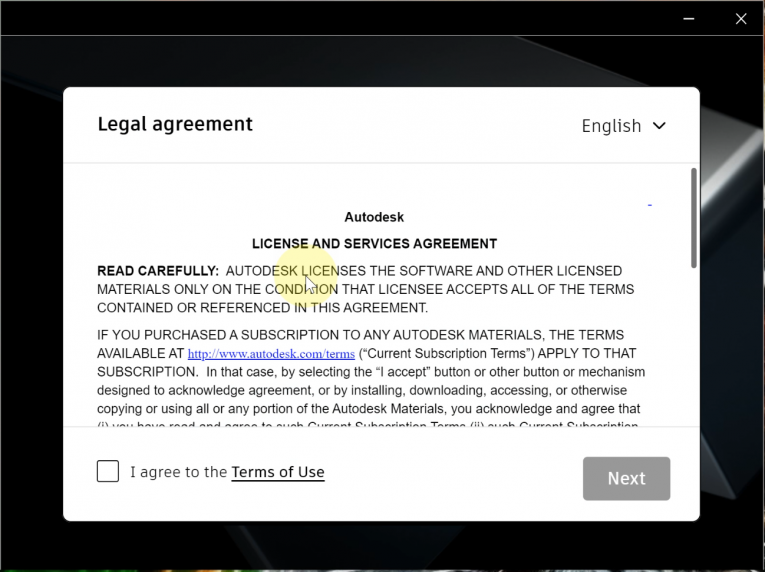Click the license text scrollbar thumb
Viewport: 765px width, 572px height.
694,218
